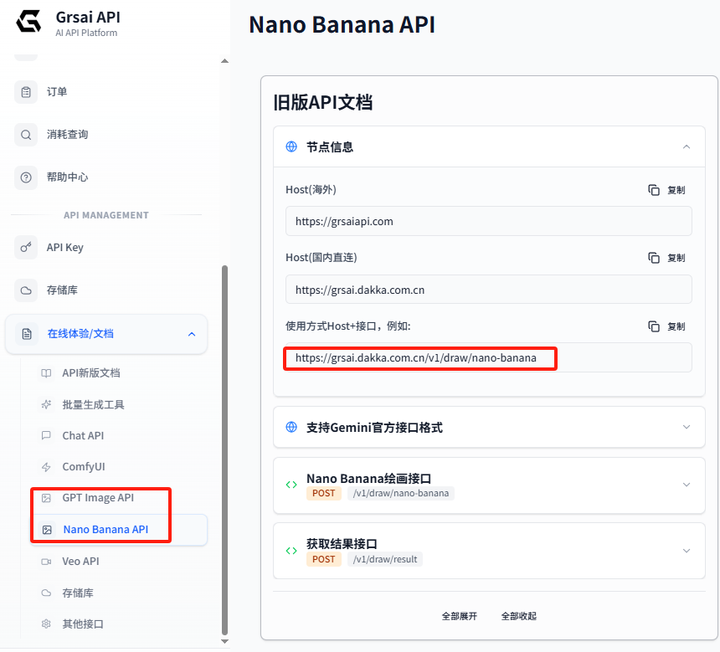Click globe icon next to 支持Gemini官方接口格式
Screen dimensions: 720x652
pyautogui.click(x=292, y=427)
